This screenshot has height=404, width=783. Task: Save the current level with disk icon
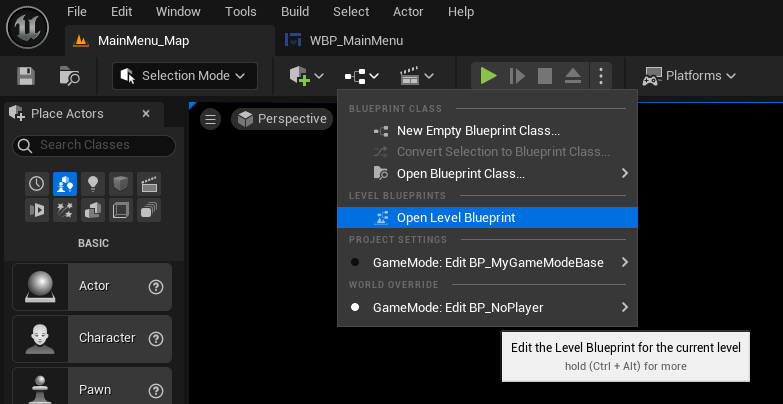click(x=25, y=76)
